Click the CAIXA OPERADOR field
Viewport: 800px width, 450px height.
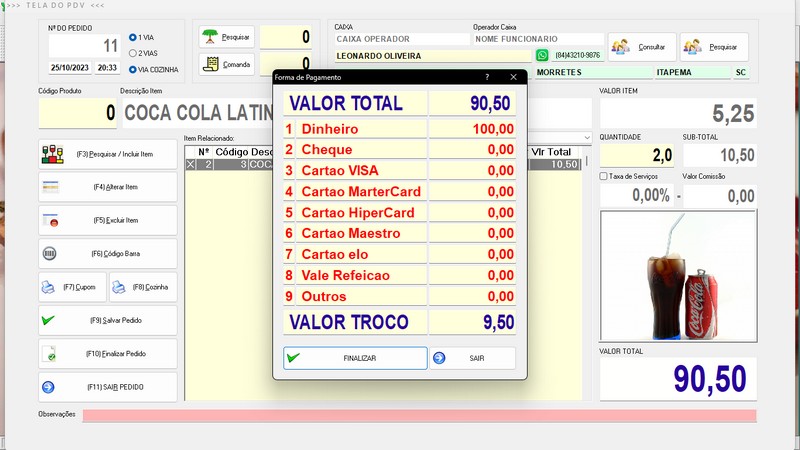402,39
